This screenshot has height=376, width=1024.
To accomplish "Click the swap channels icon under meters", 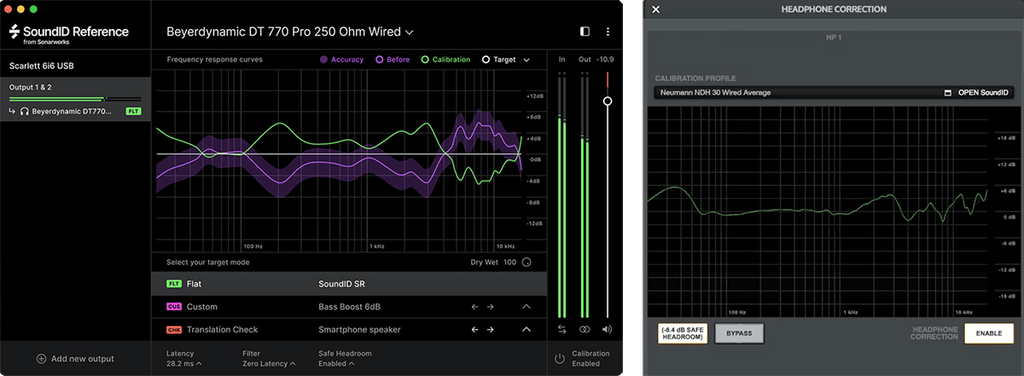I will coord(562,330).
